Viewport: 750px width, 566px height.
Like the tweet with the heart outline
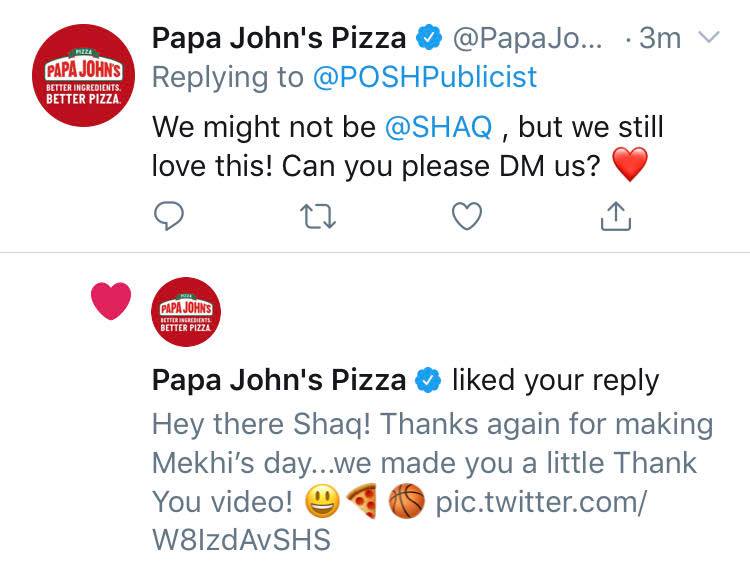pos(467,216)
